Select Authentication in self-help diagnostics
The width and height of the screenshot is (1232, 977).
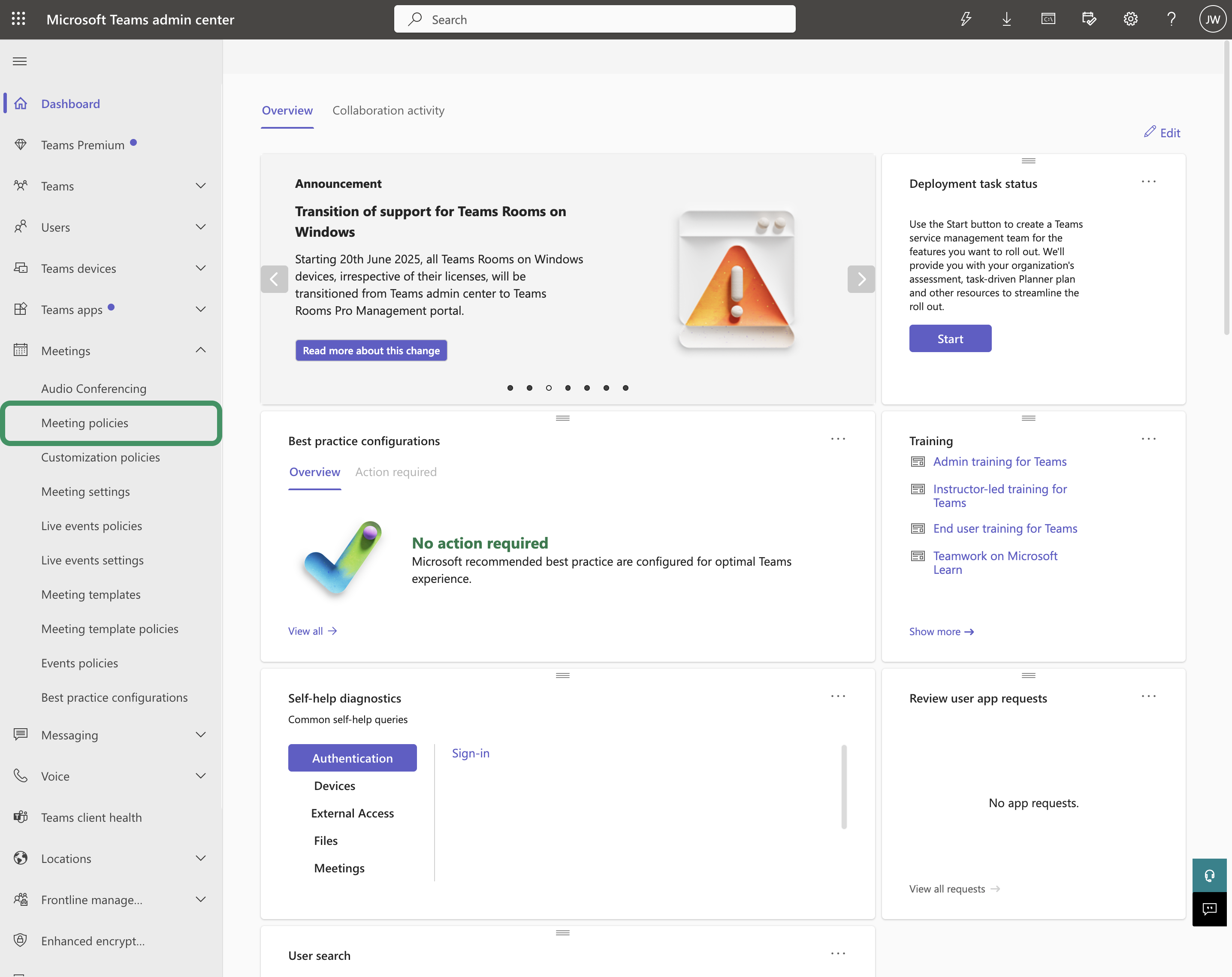coord(353,758)
